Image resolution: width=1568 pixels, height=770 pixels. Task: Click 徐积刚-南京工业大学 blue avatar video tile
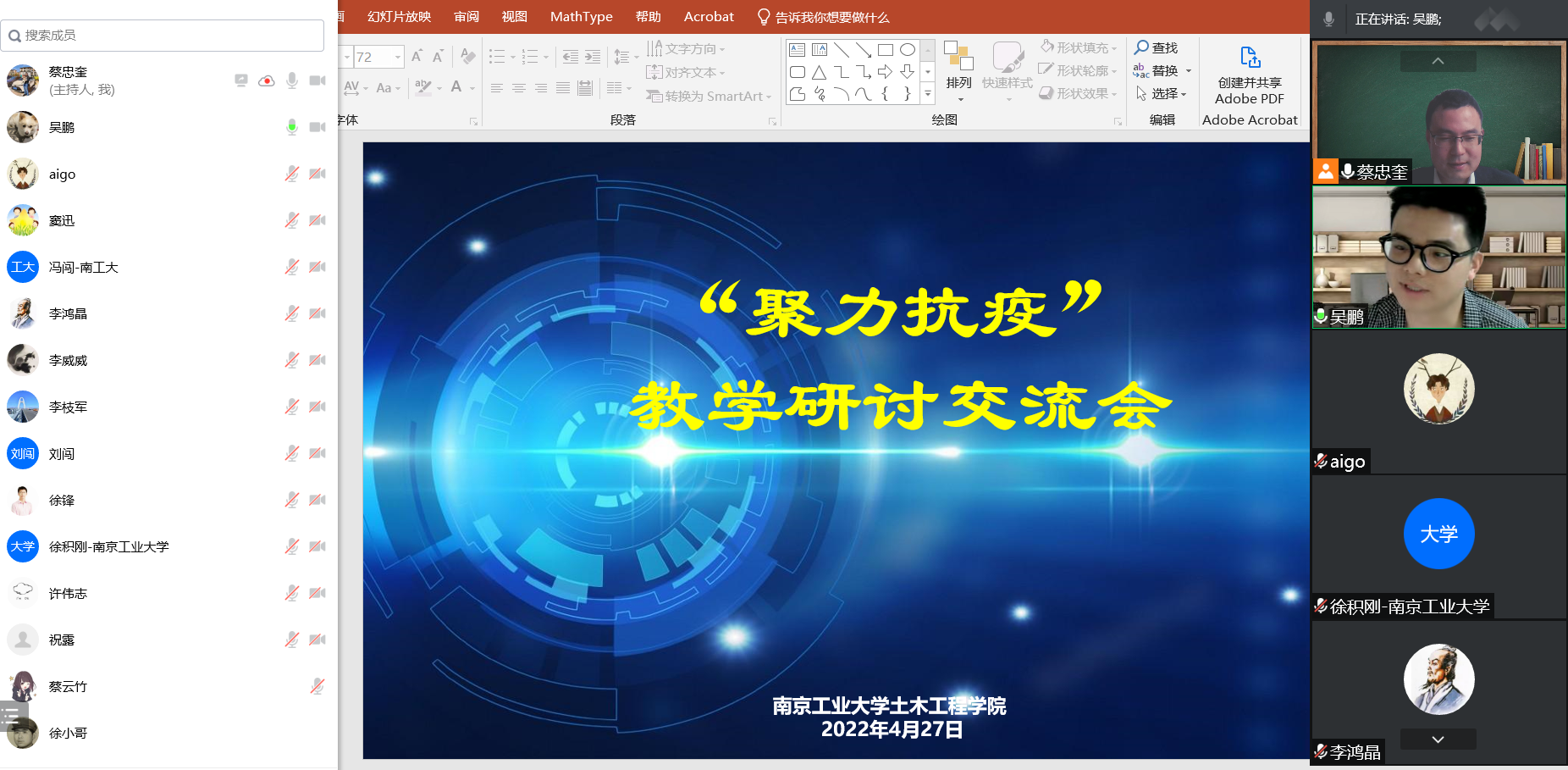click(x=1438, y=534)
